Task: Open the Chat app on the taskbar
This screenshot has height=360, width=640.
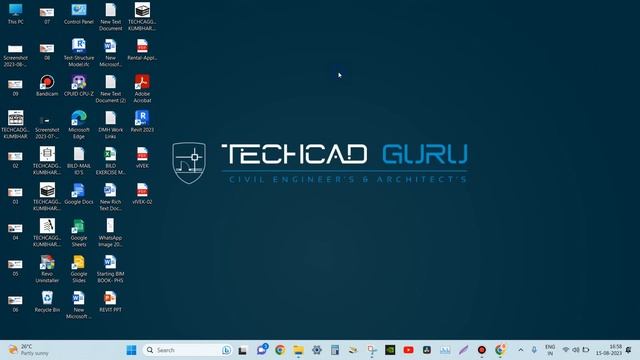Action: click(x=262, y=350)
